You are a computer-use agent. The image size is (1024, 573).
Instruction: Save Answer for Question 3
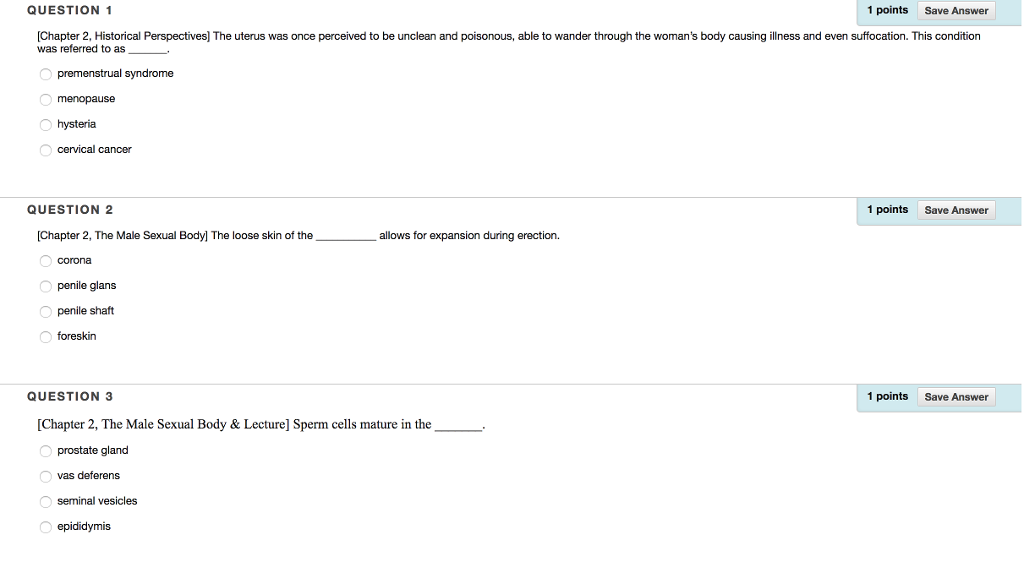(956, 397)
